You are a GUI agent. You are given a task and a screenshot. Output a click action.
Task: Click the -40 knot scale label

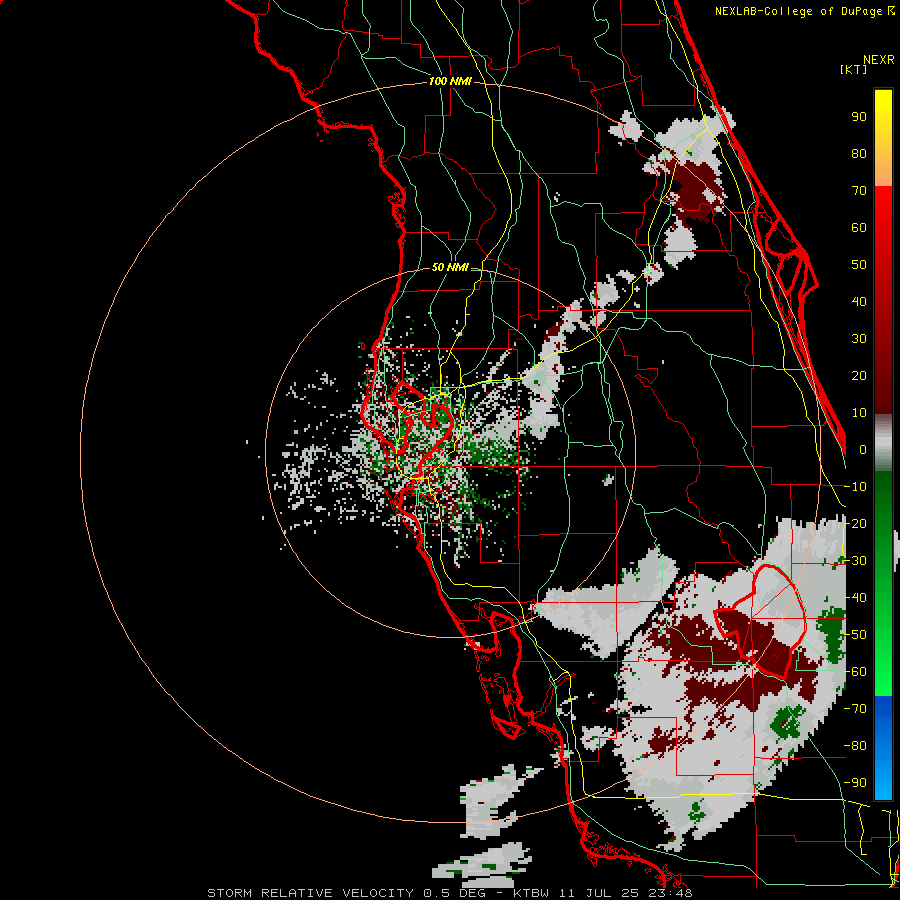855,598
